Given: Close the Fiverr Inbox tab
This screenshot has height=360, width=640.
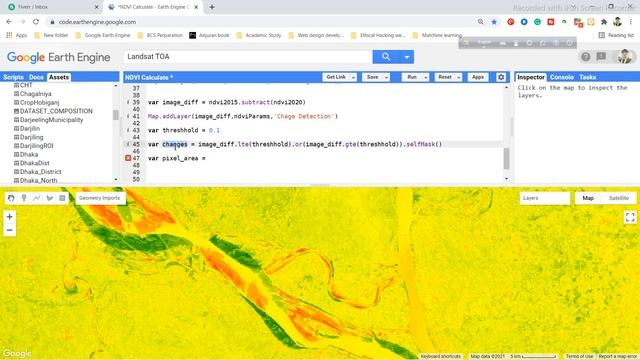Looking at the screenshot, I should 97,7.
